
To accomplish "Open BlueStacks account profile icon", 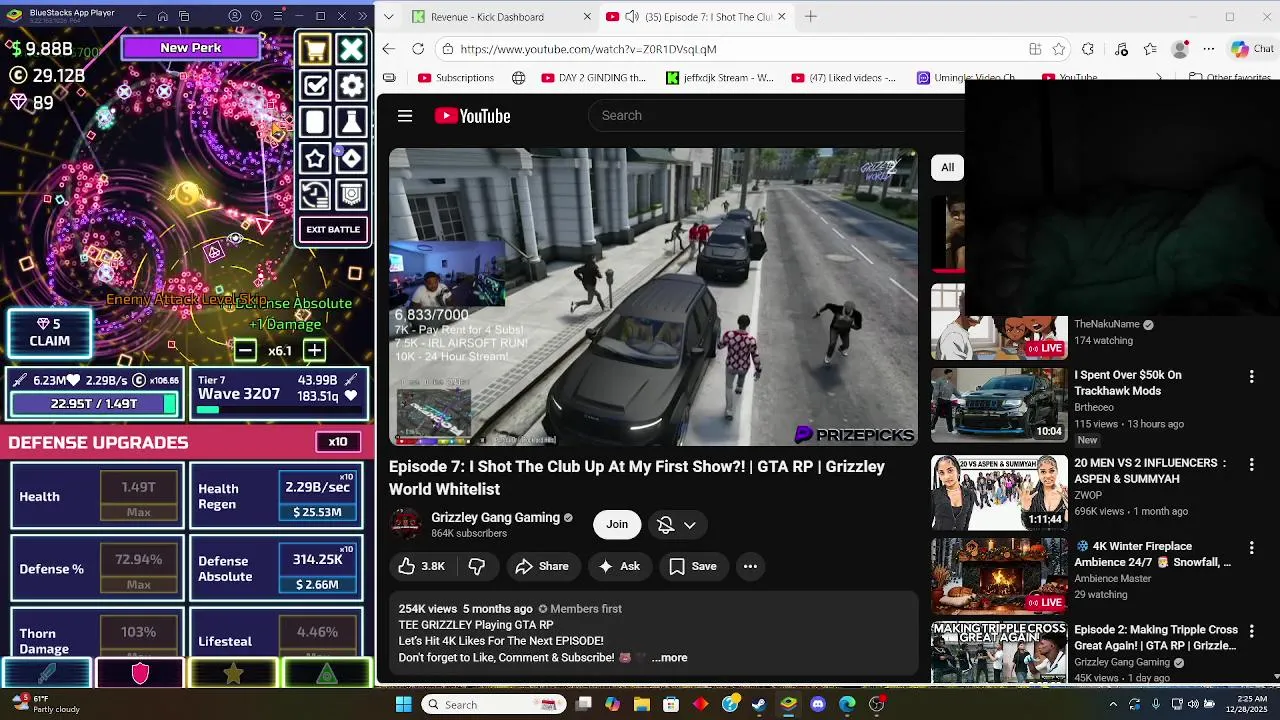I will click(235, 16).
